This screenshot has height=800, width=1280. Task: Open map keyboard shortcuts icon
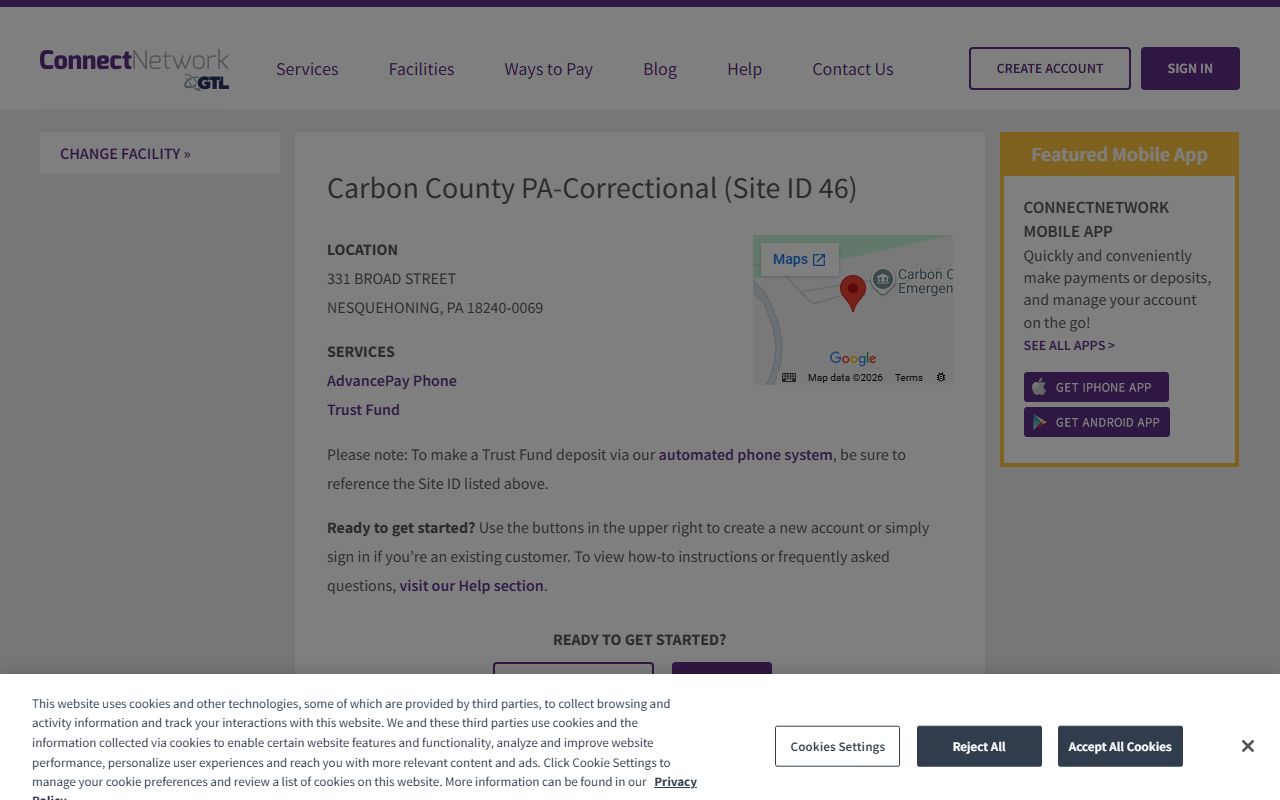(x=789, y=377)
